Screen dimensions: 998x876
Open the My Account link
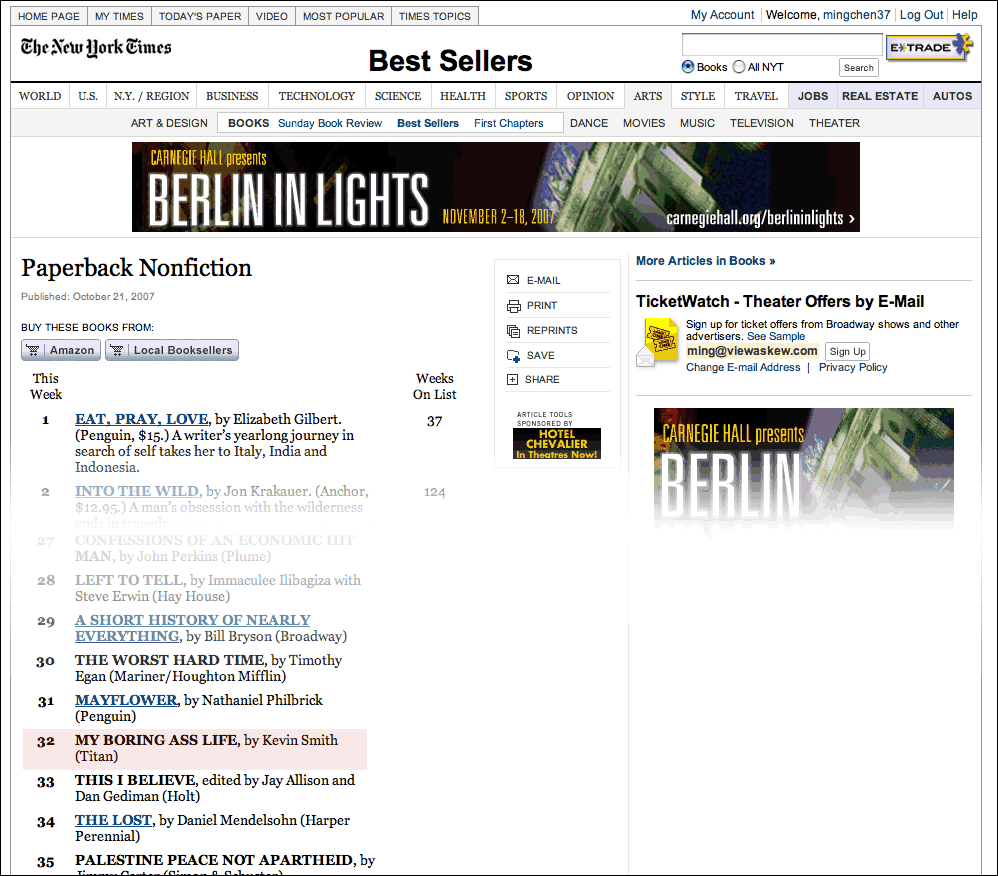(722, 15)
